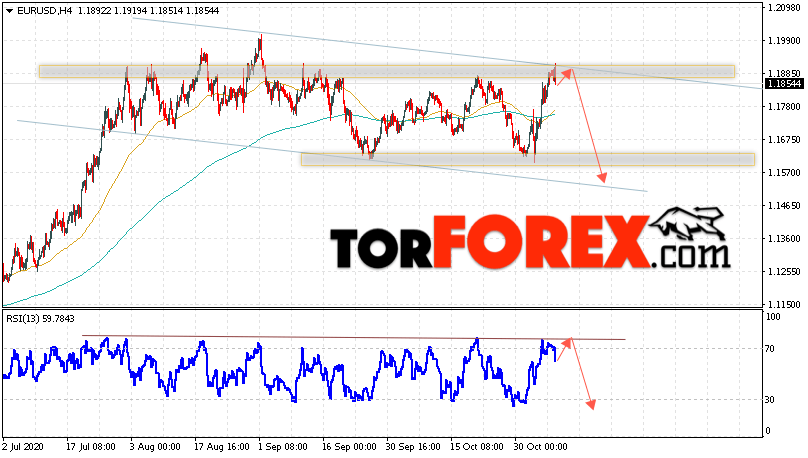Click the 1.20980 price axis label
This screenshot has height=458, width=808.
tap(784, 8)
